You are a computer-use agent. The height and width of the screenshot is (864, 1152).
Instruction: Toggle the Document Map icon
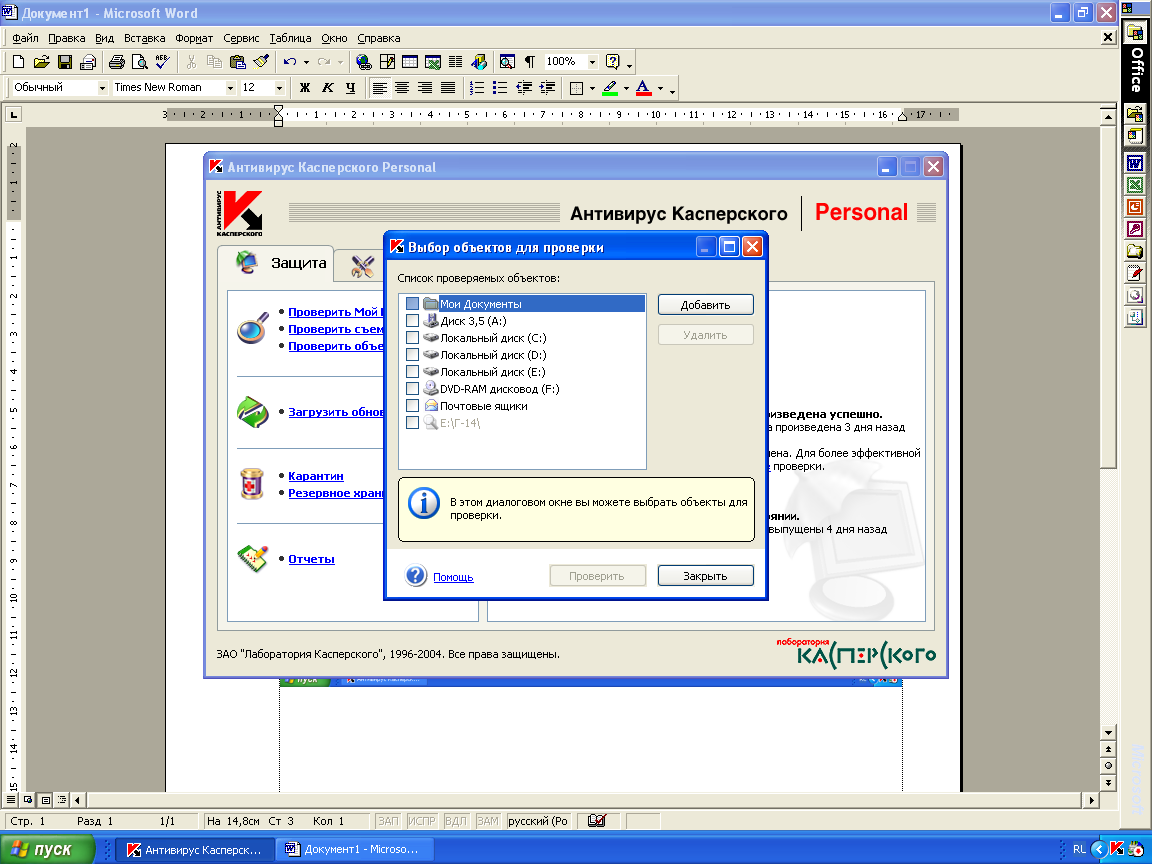pos(507,62)
